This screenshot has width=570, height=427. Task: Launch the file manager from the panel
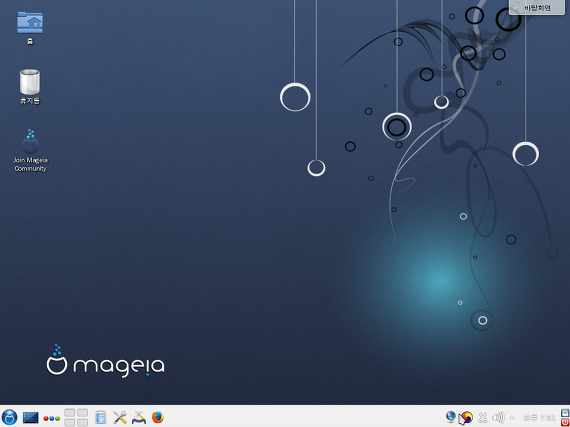pos(101,418)
